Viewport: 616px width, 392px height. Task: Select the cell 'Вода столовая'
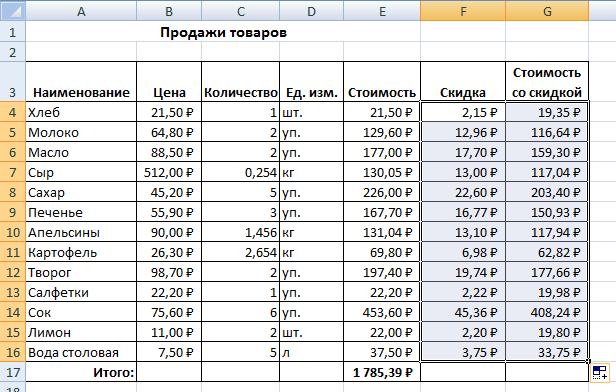tap(81, 352)
